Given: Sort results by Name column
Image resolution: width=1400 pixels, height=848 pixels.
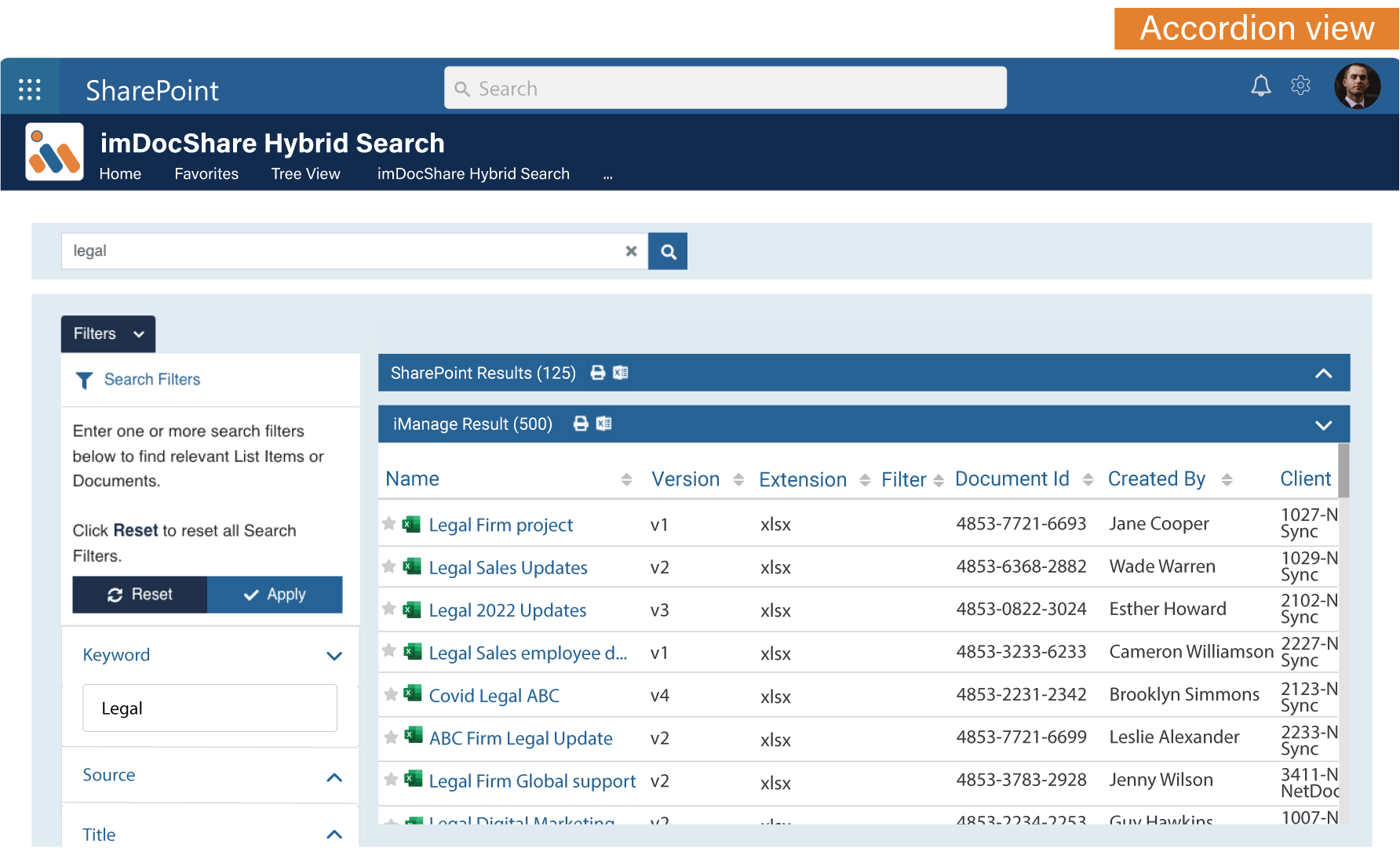Looking at the screenshot, I should tap(626, 479).
